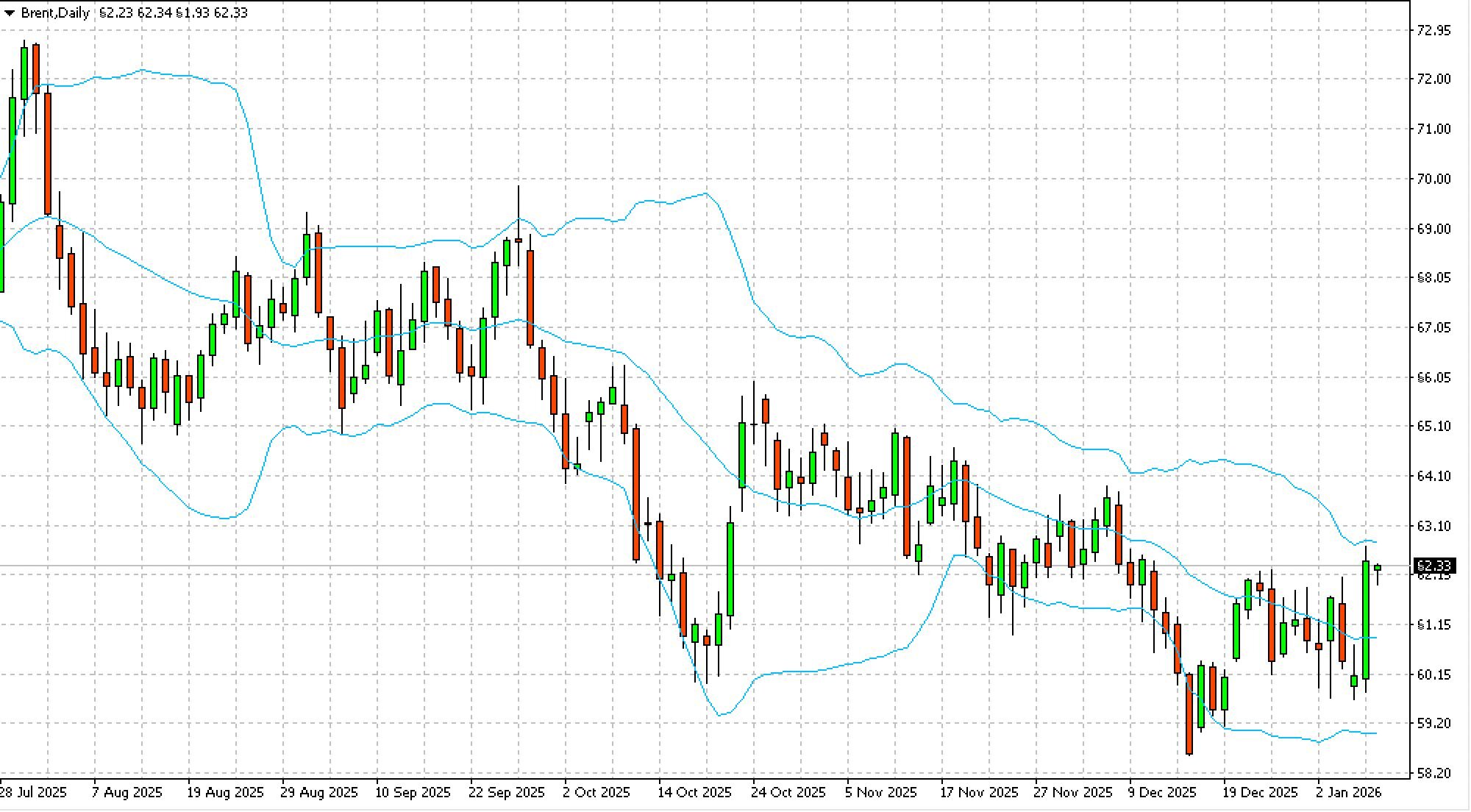Click the 10 Sep 2025 date label
Viewport: 1471px width, 812px height.
click(x=412, y=793)
